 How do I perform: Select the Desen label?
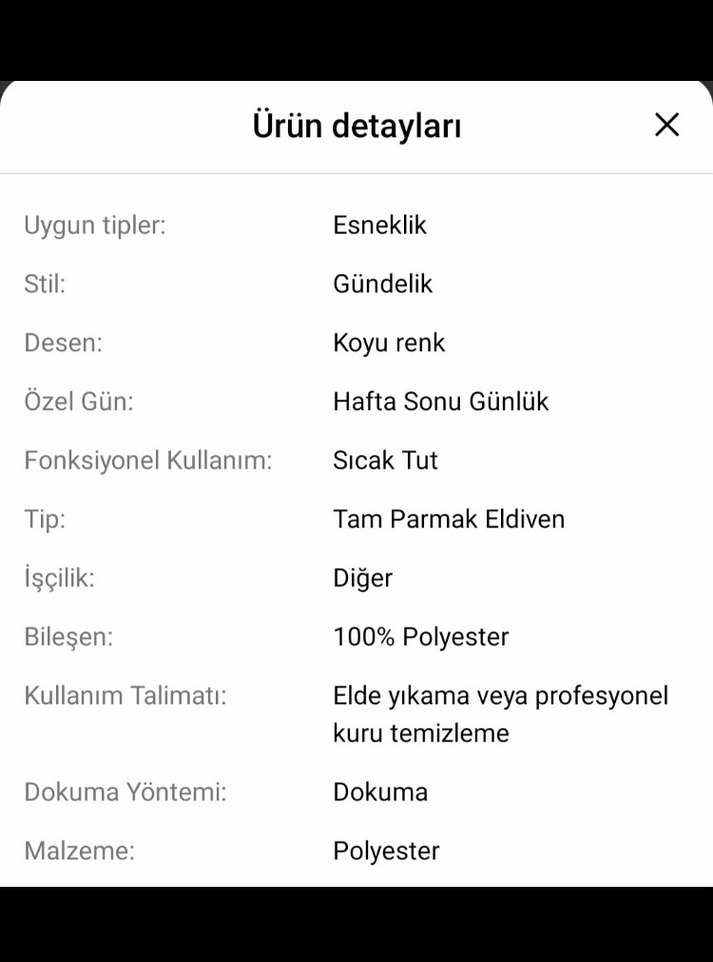(62, 343)
